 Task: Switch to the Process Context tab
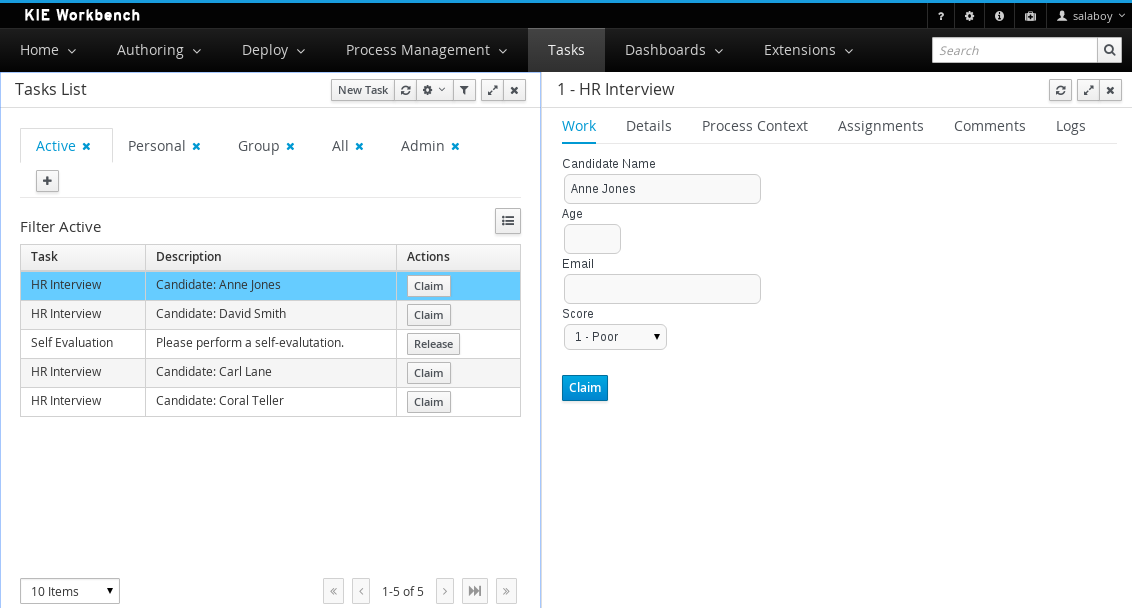(754, 126)
